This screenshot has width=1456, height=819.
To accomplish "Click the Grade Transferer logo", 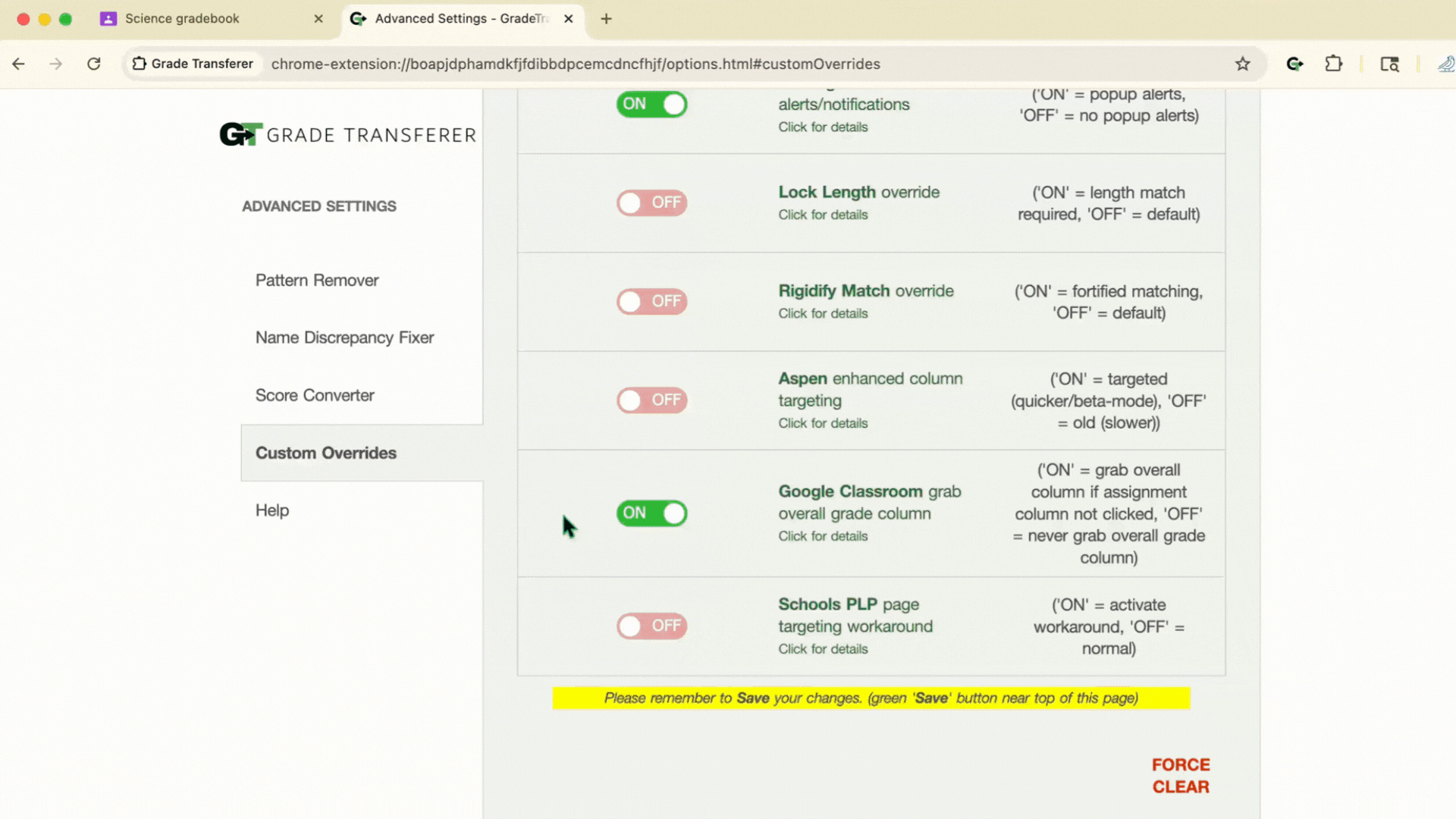I will pyautogui.click(x=348, y=134).
